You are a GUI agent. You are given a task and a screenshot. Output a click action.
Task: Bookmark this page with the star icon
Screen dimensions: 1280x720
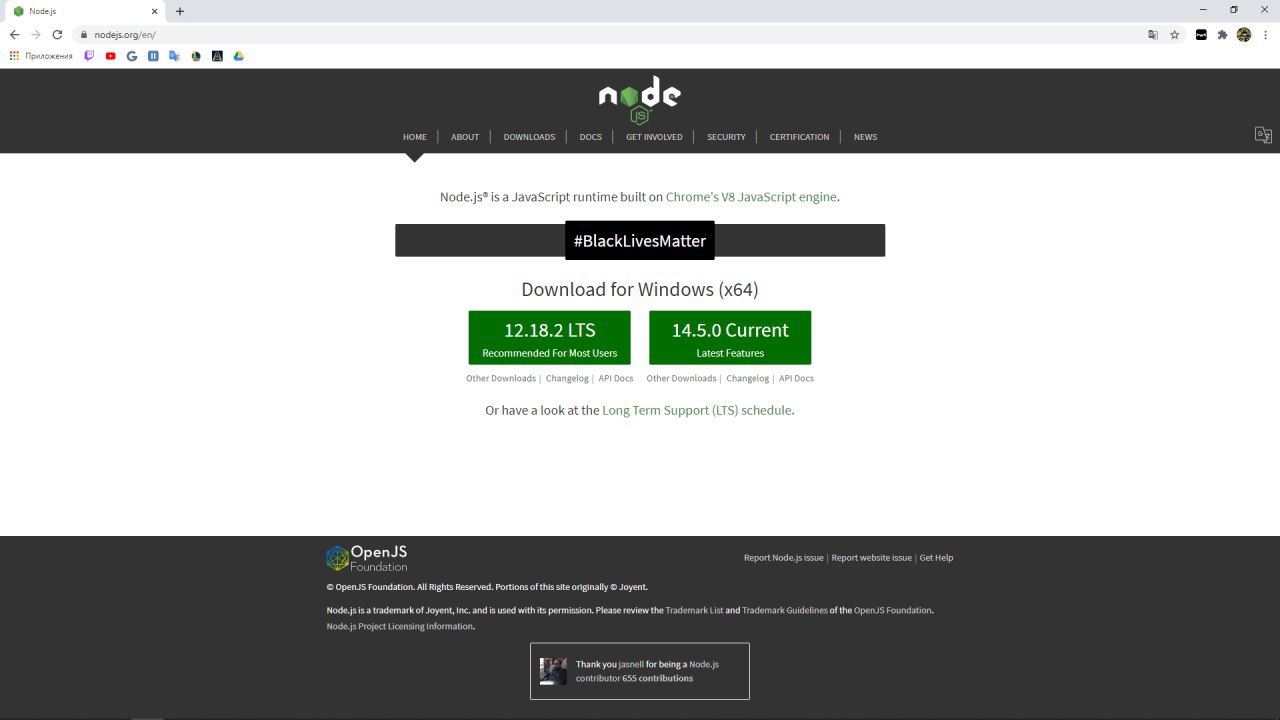1175,34
